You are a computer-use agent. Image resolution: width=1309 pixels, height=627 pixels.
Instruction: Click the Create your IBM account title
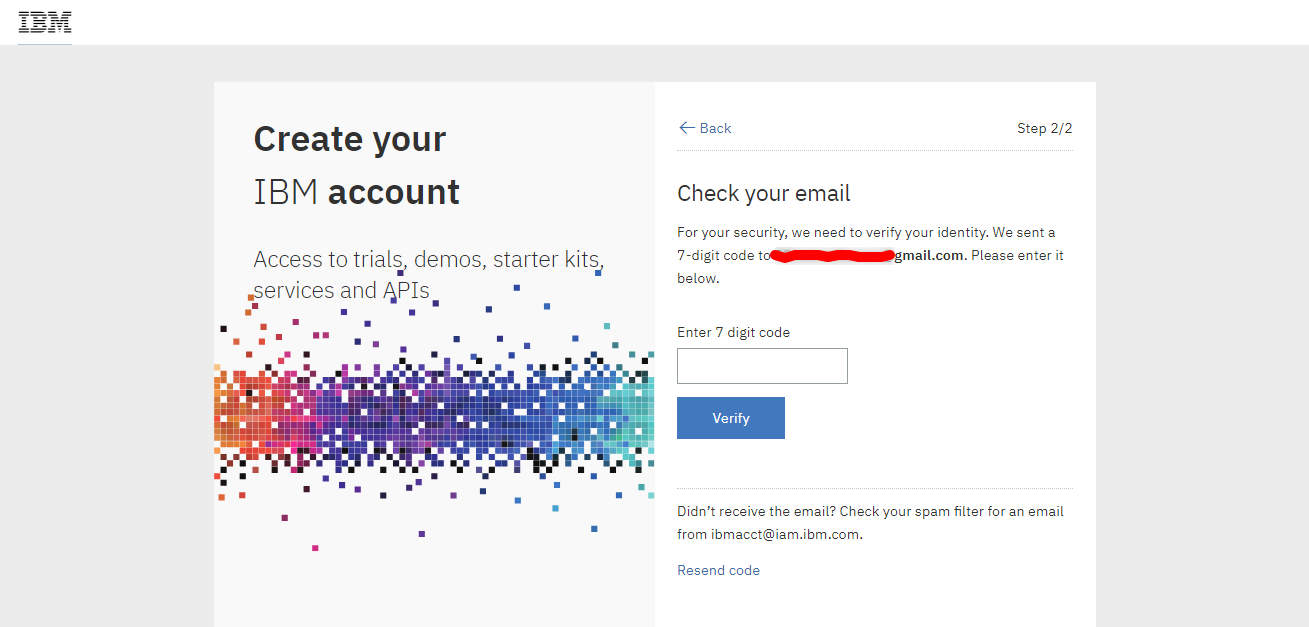coord(357,165)
